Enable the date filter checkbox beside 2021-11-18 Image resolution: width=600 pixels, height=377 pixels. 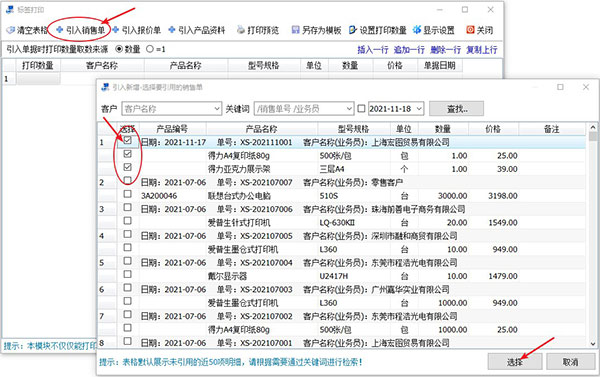click(361, 109)
